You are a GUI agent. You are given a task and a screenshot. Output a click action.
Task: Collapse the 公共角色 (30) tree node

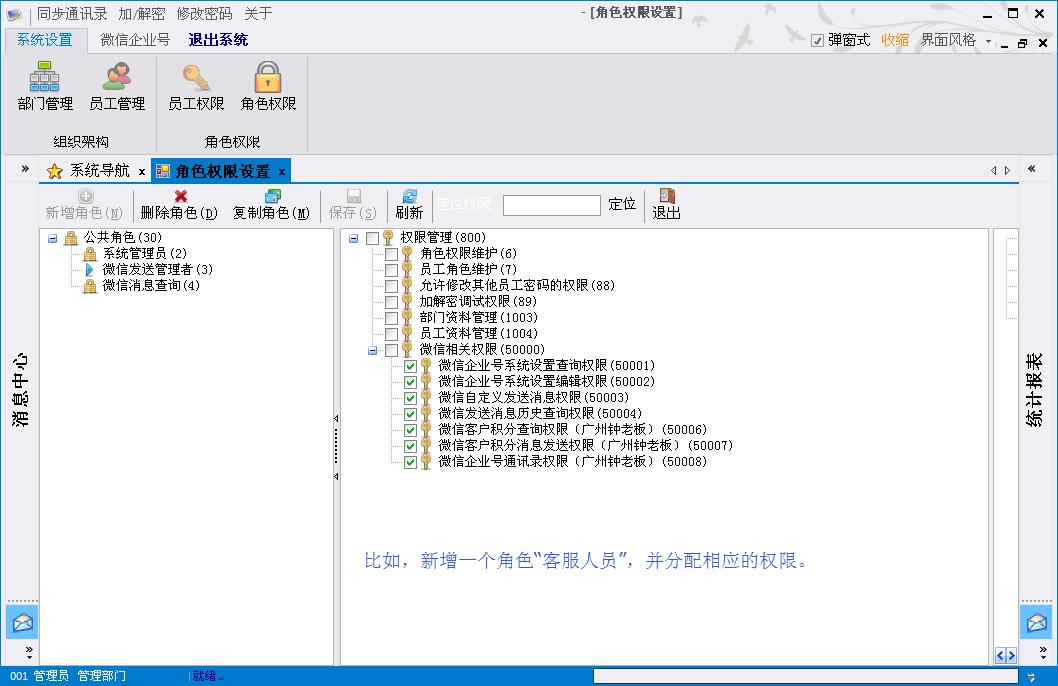point(52,238)
